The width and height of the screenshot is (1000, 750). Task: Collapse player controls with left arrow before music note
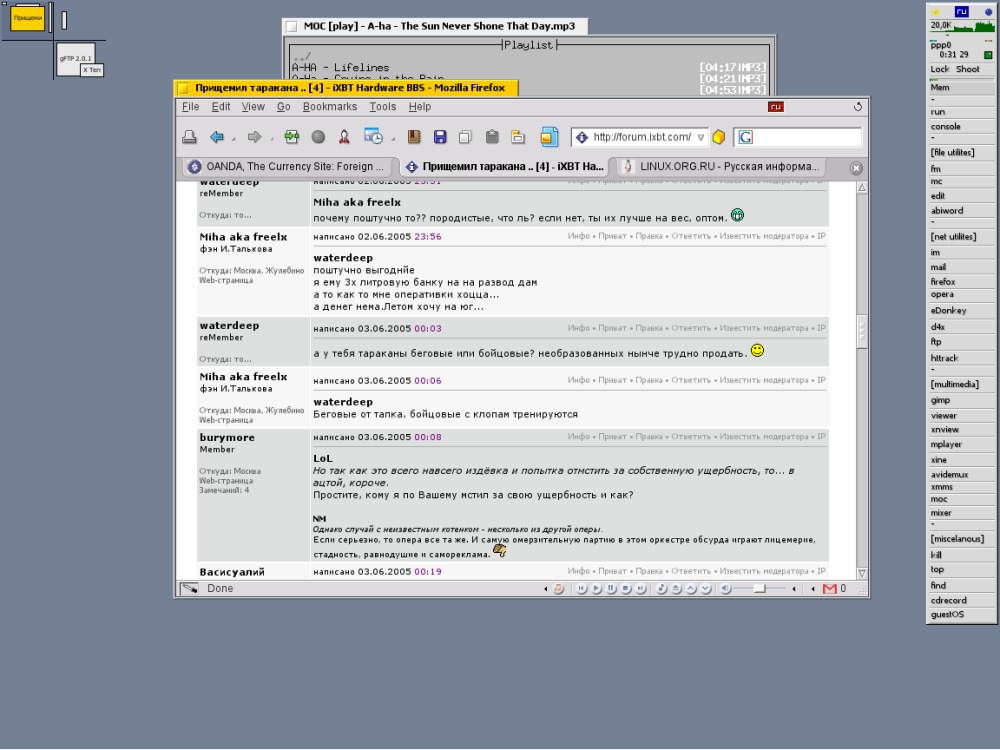coord(545,589)
